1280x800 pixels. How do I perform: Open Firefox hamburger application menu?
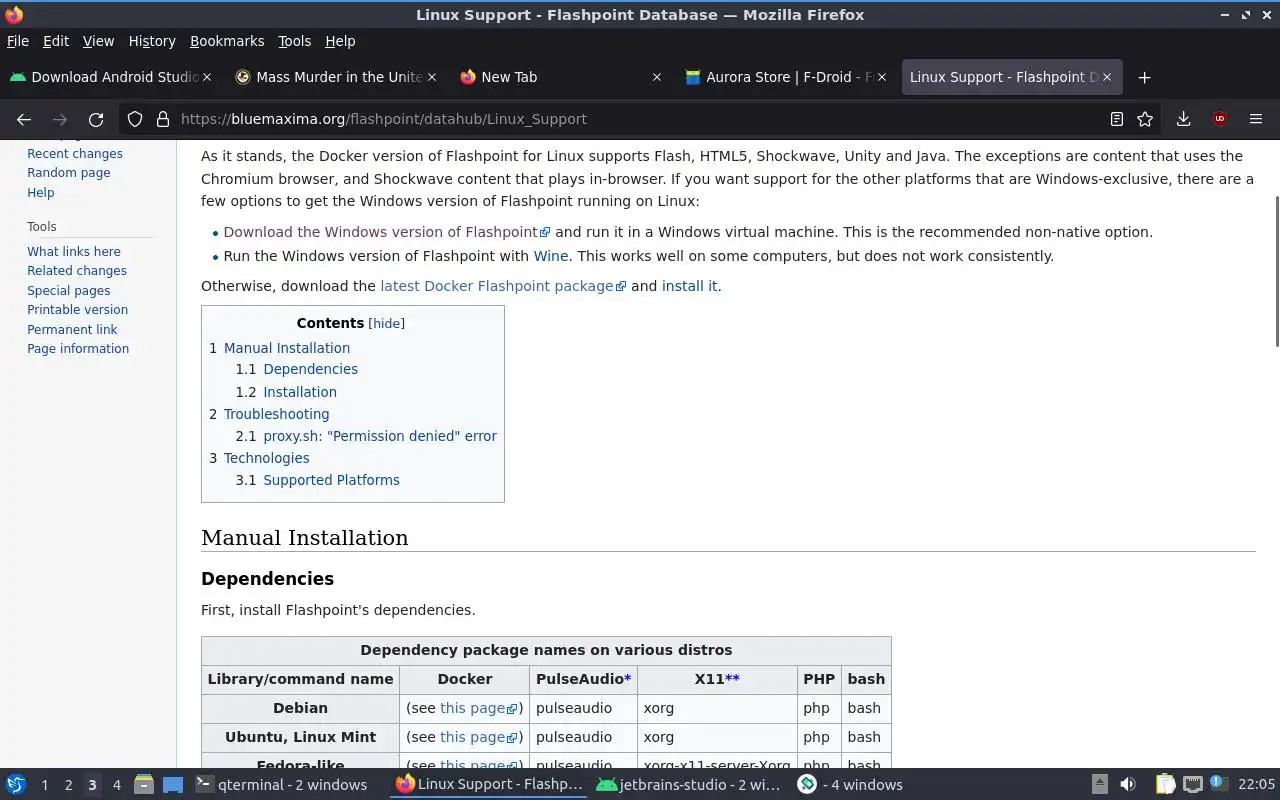pos(1256,119)
